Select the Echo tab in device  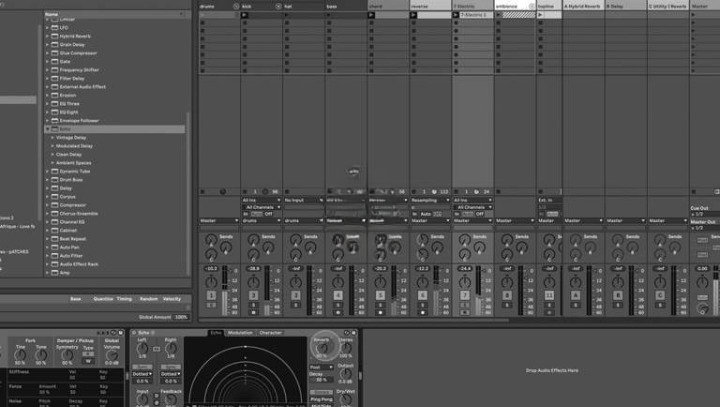[x=215, y=333]
